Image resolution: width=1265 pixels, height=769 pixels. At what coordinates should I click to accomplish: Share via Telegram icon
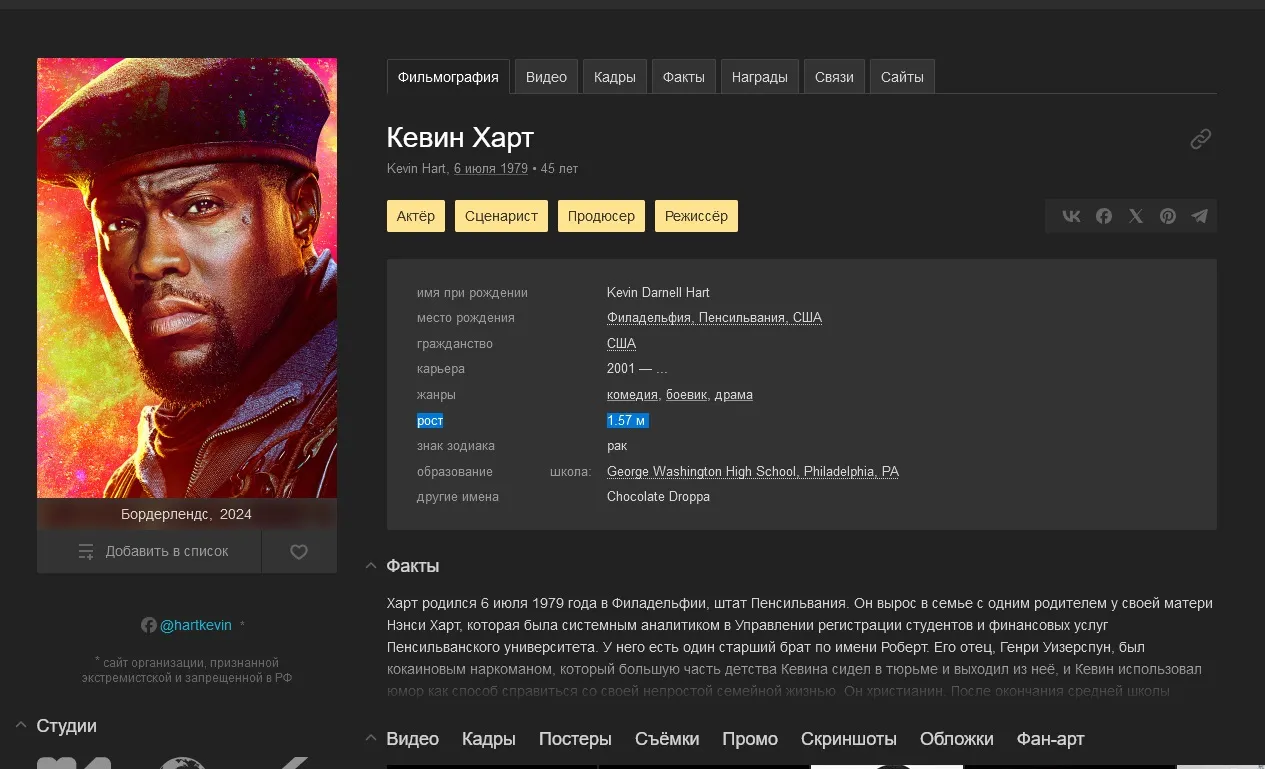[x=1200, y=216]
